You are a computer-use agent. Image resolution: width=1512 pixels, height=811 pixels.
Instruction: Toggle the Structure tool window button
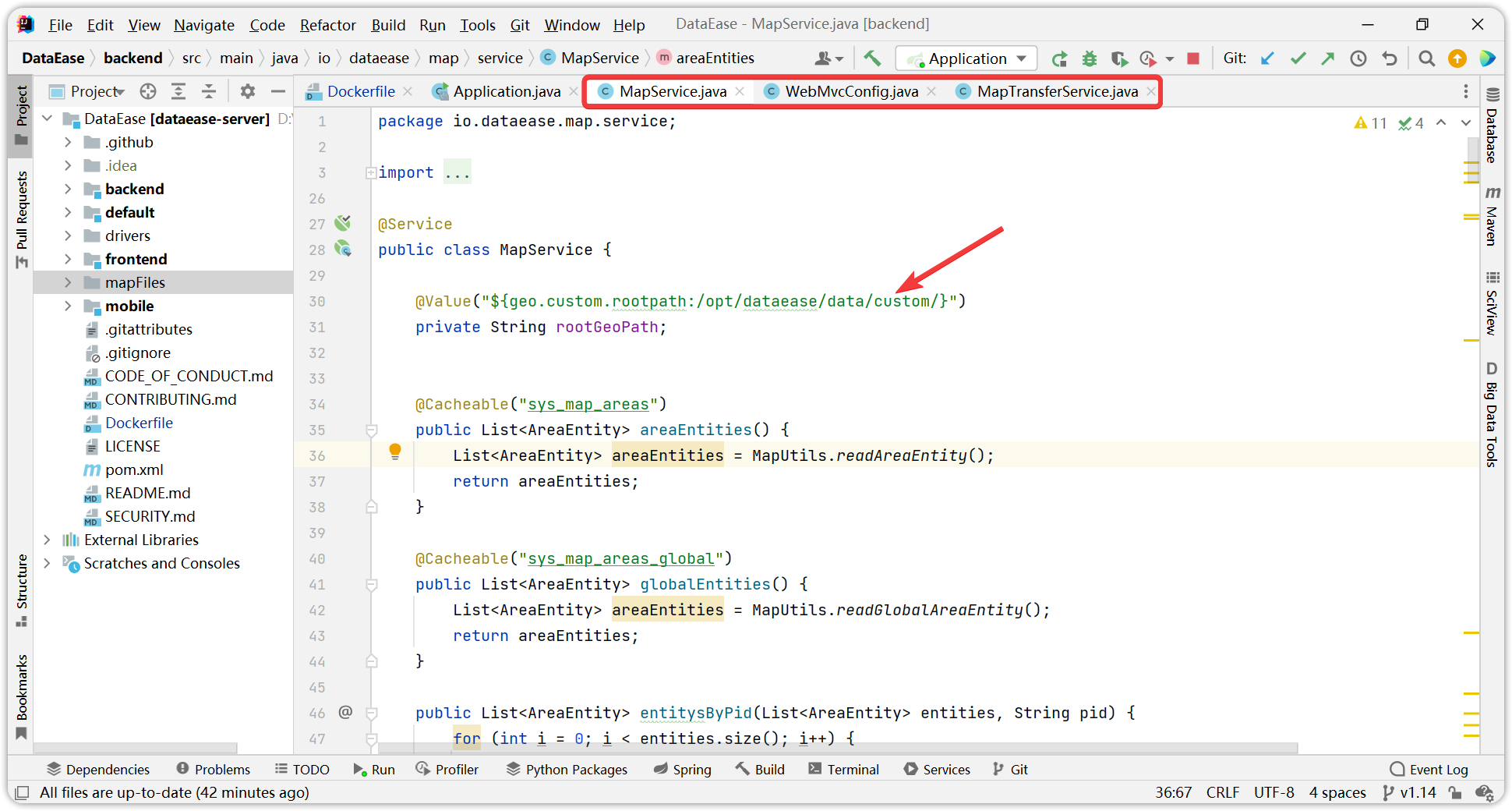(21, 590)
